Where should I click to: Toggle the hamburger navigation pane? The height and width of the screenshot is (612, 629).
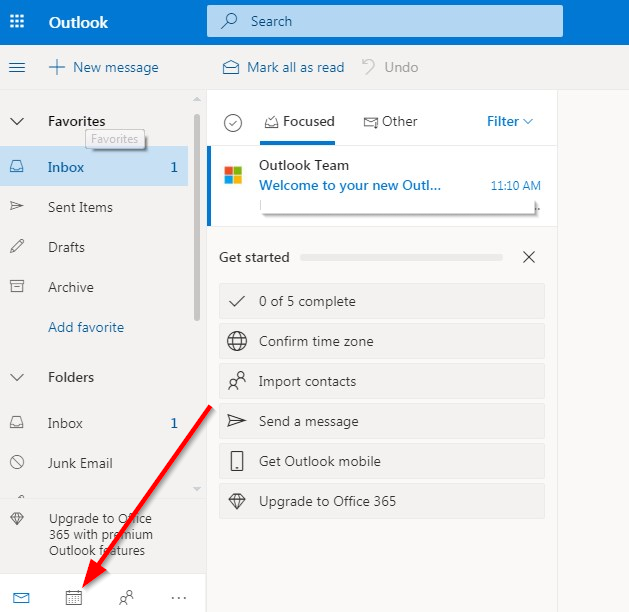pos(17,67)
